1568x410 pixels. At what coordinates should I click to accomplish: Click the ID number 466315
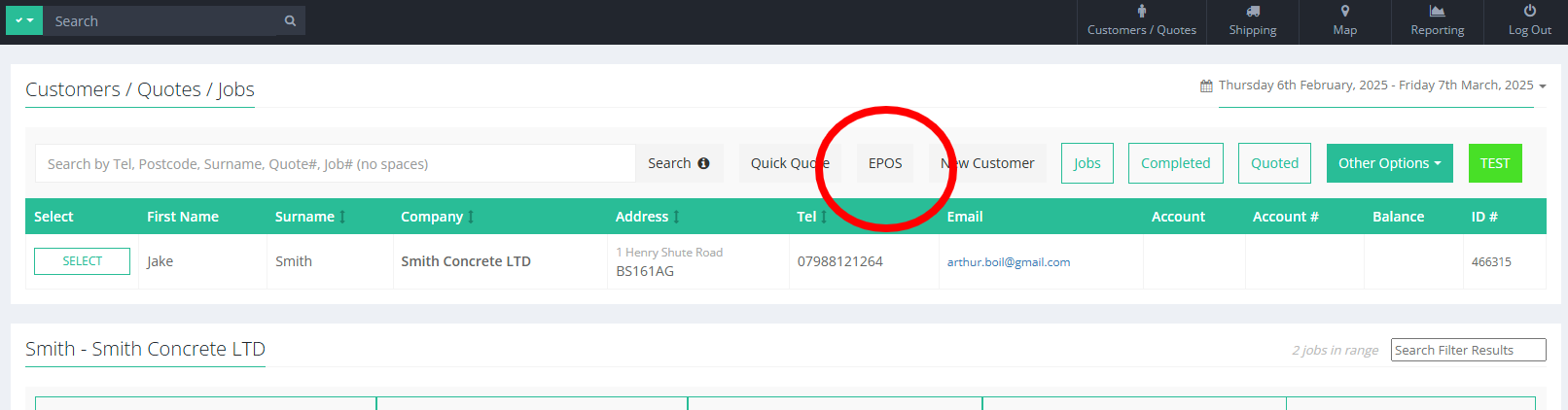1491,262
